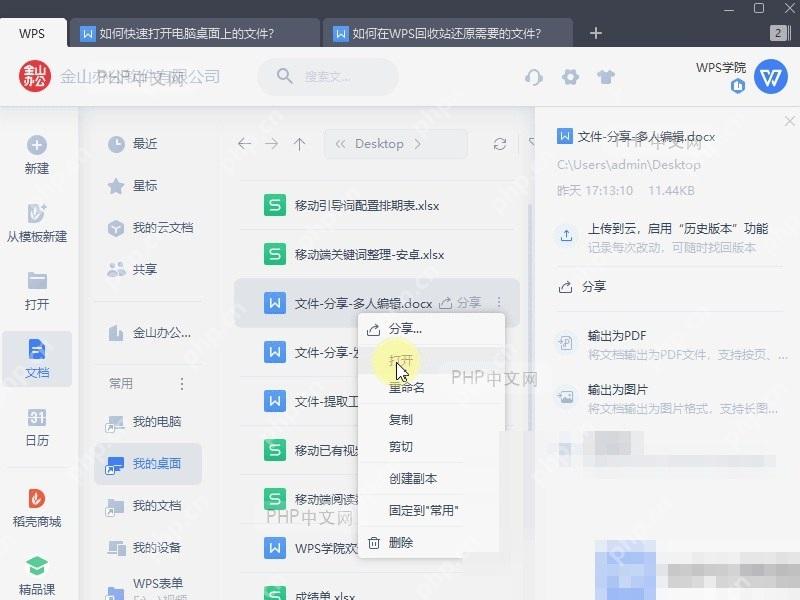The image size is (800, 600).
Task: Open the 常用 section options dots
Action: pyautogui.click(x=182, y=384)
